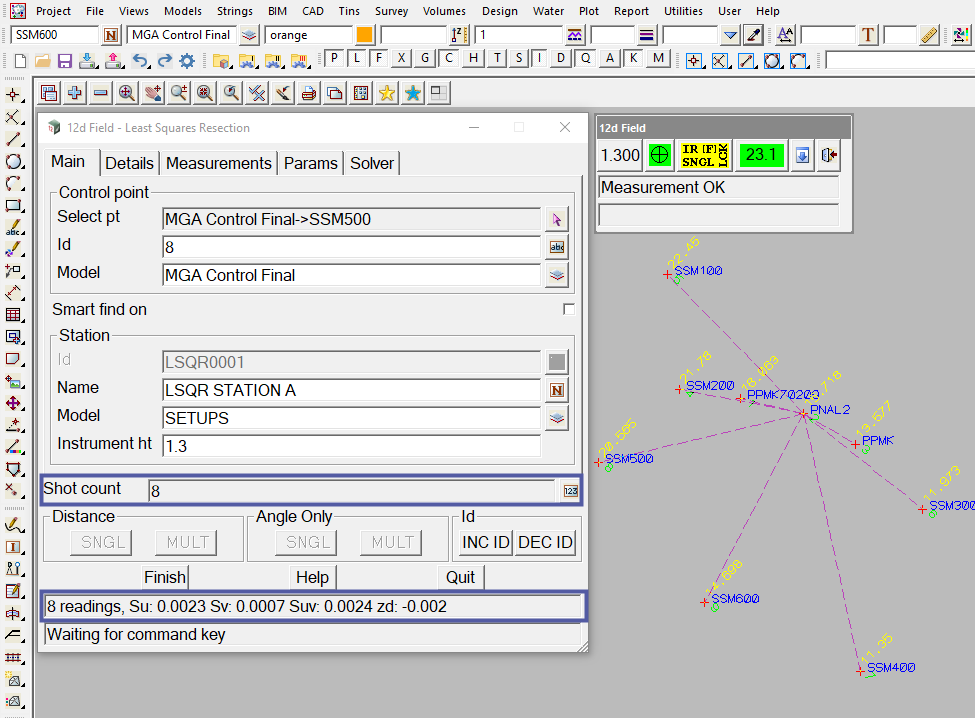This screenshot has height=718, width=975.
Task: Click the IR SNGL measurement mode button
Action: (705, 155)
